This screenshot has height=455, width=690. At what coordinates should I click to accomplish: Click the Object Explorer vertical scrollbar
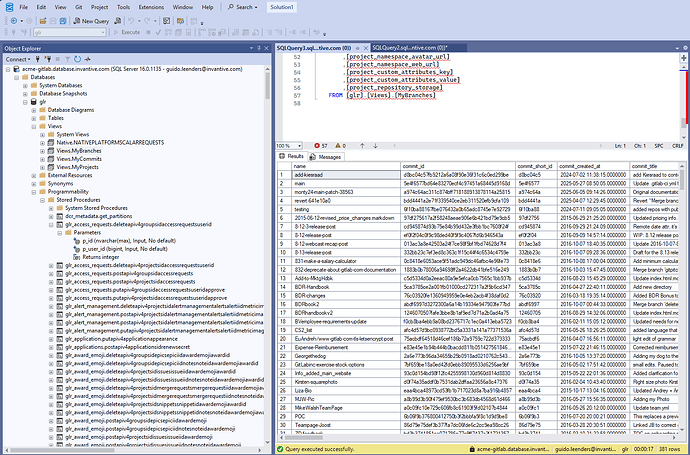tap(267, 255)
